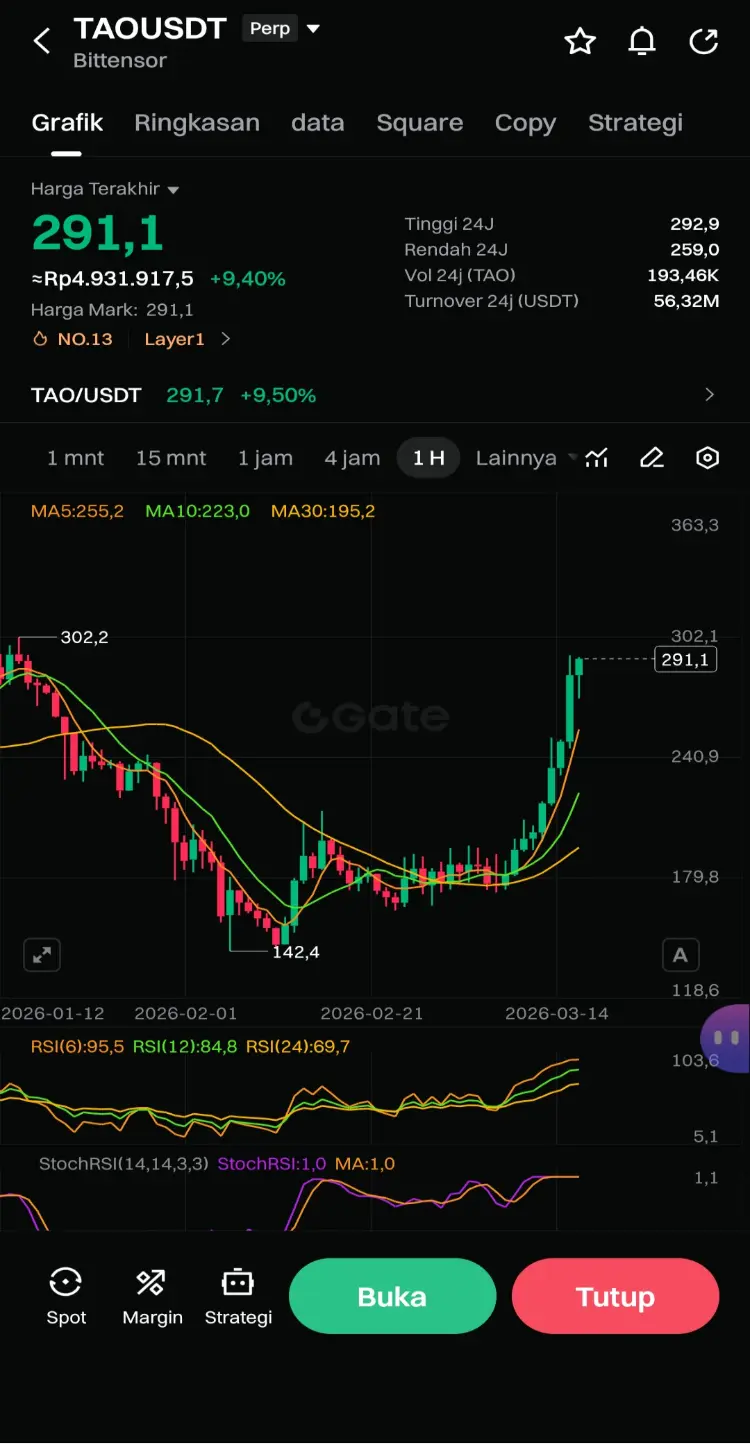Image resolution: width=750 pixels, height=1444 pixels.
Task: Switch to Strategi tab at top
Action: [635, 123]
